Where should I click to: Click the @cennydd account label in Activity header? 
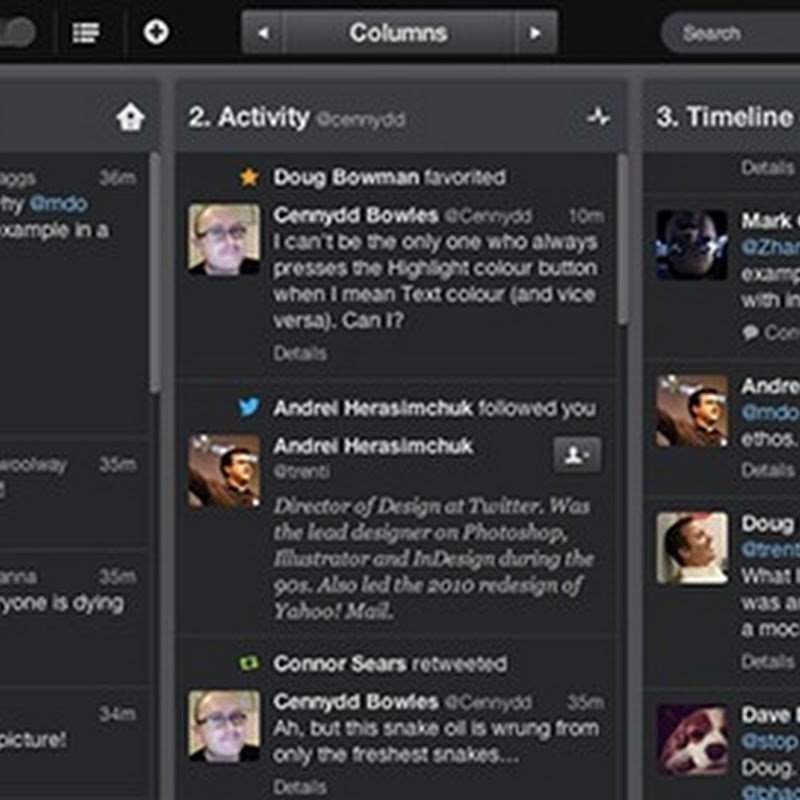361,120
